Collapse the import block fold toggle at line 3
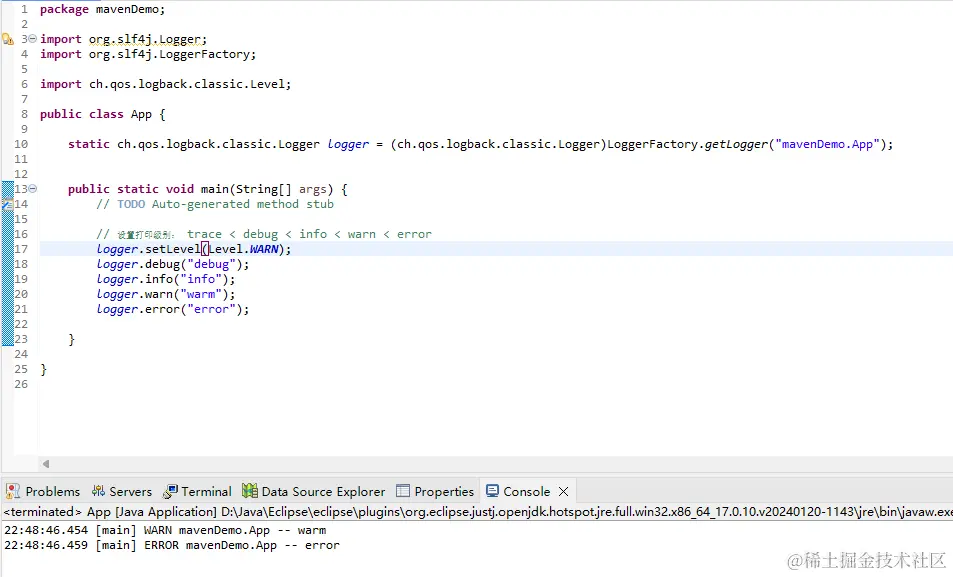 [x=33, y=38]
